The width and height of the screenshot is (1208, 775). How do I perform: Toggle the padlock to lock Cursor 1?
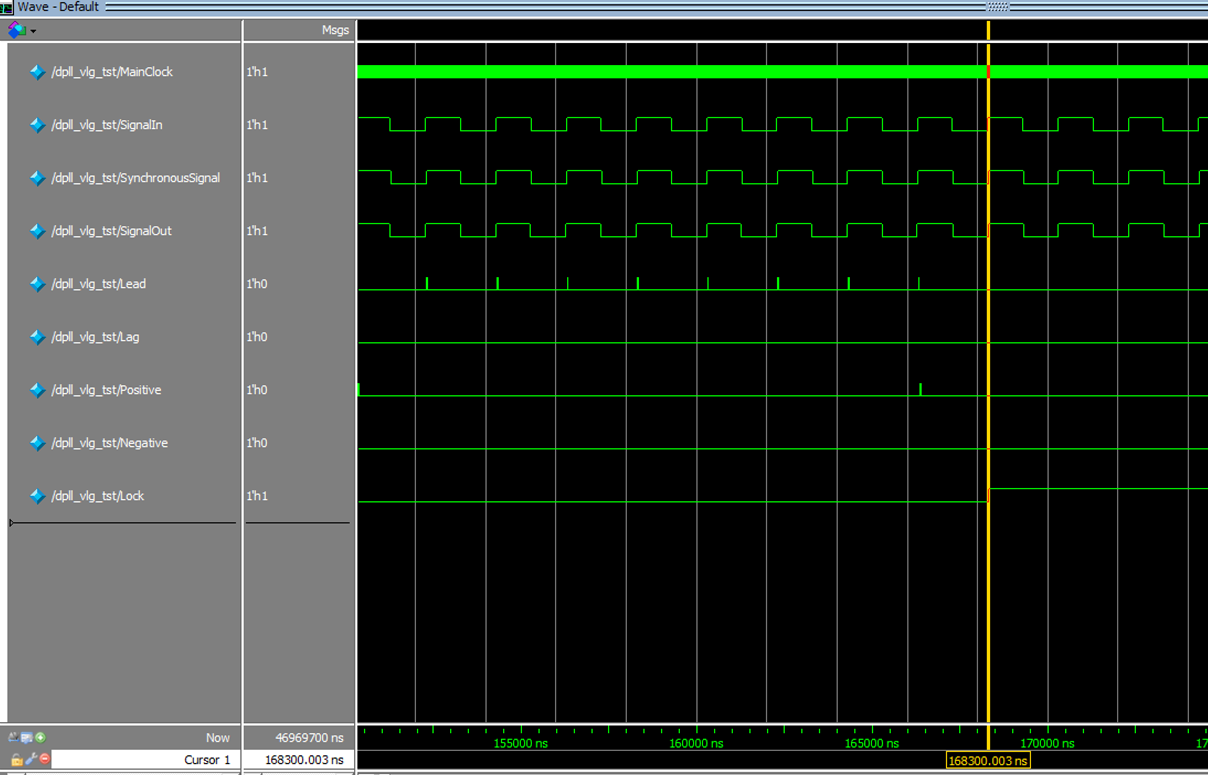point(16,760)
